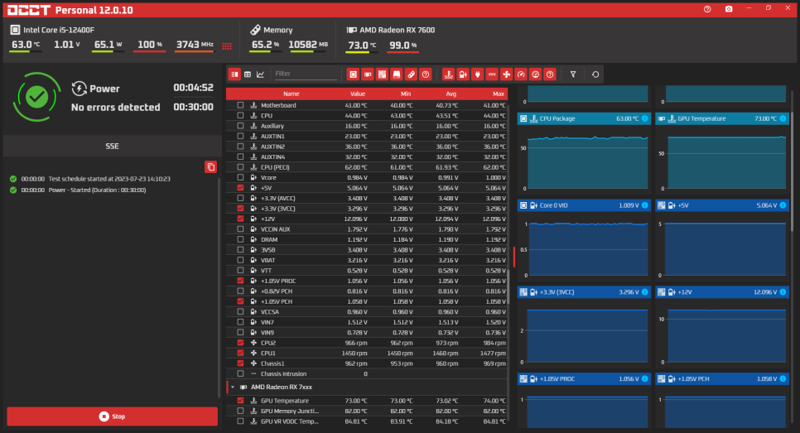This screenshot has width=800, height=433.
Task: Click the info icon on GPU Temperature graph
Action: (x=783, y=118)
